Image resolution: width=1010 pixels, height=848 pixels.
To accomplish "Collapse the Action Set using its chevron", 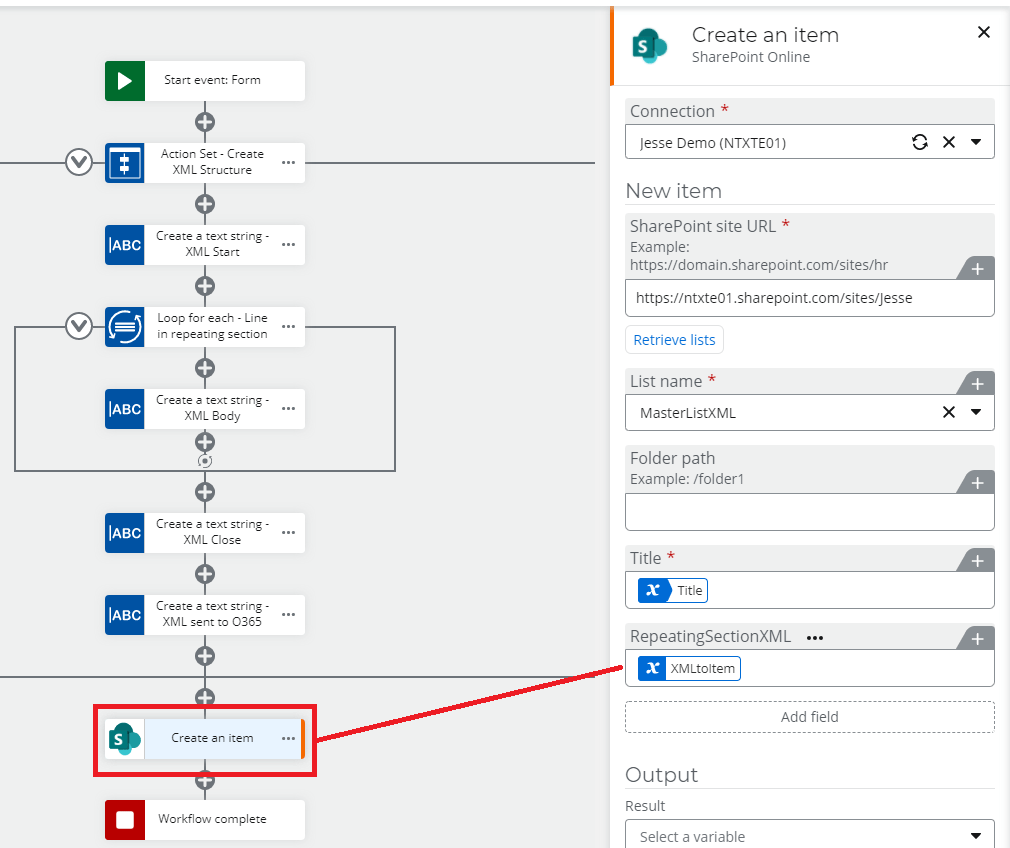I will [x=79, y=162].
